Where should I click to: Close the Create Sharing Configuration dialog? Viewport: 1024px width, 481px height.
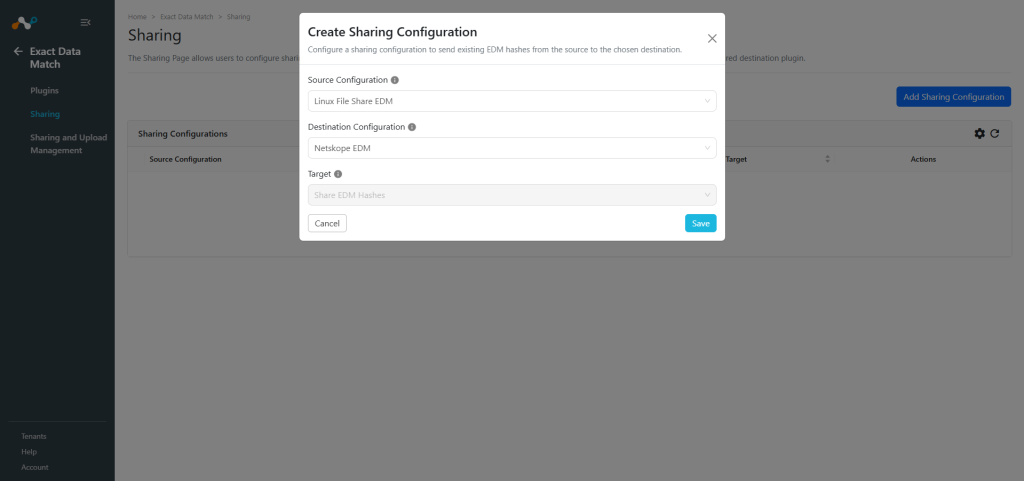pyautogui.click(x=712, y=39)
